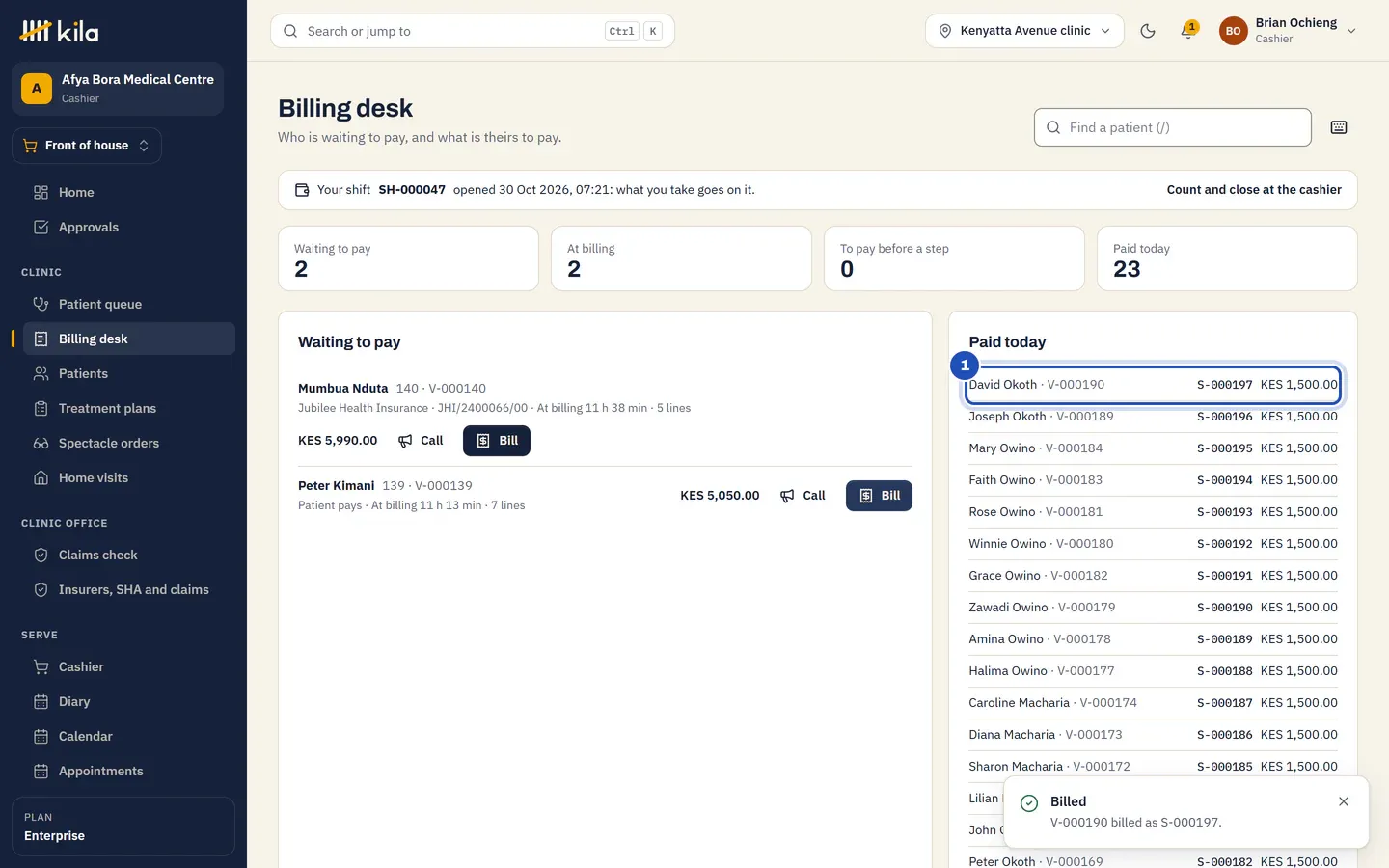Focus the Find a patient field
The width and height of the screenshot is (1389, 868).
tap(1173, 127)
